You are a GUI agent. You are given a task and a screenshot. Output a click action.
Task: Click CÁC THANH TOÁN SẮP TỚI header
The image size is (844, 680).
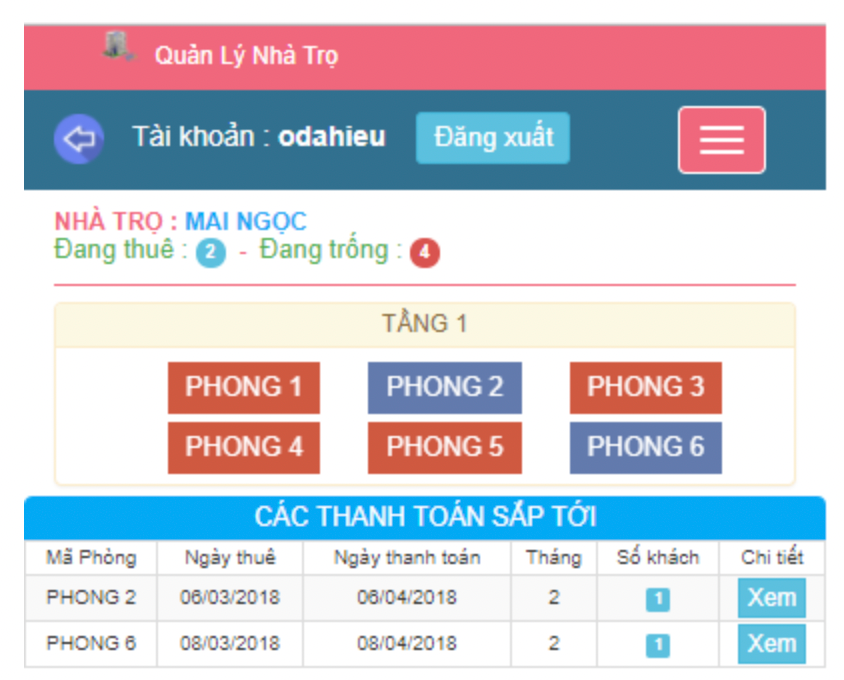click(x=425, y=517)
